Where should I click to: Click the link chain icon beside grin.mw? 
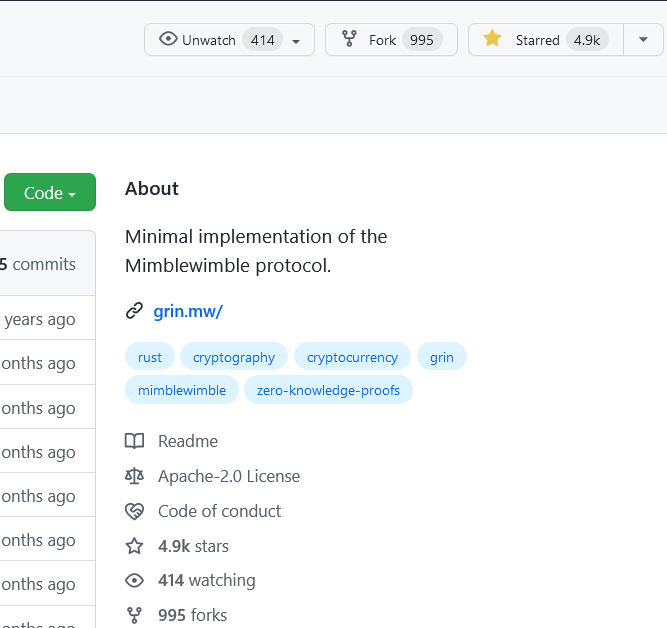pos(134,311)
